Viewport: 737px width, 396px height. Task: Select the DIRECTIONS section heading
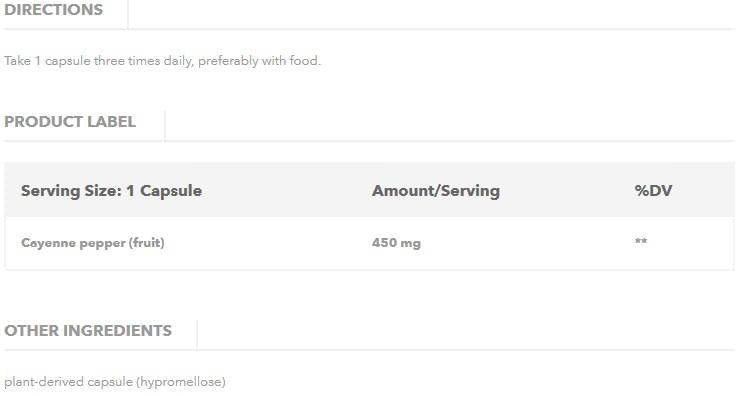53,10
